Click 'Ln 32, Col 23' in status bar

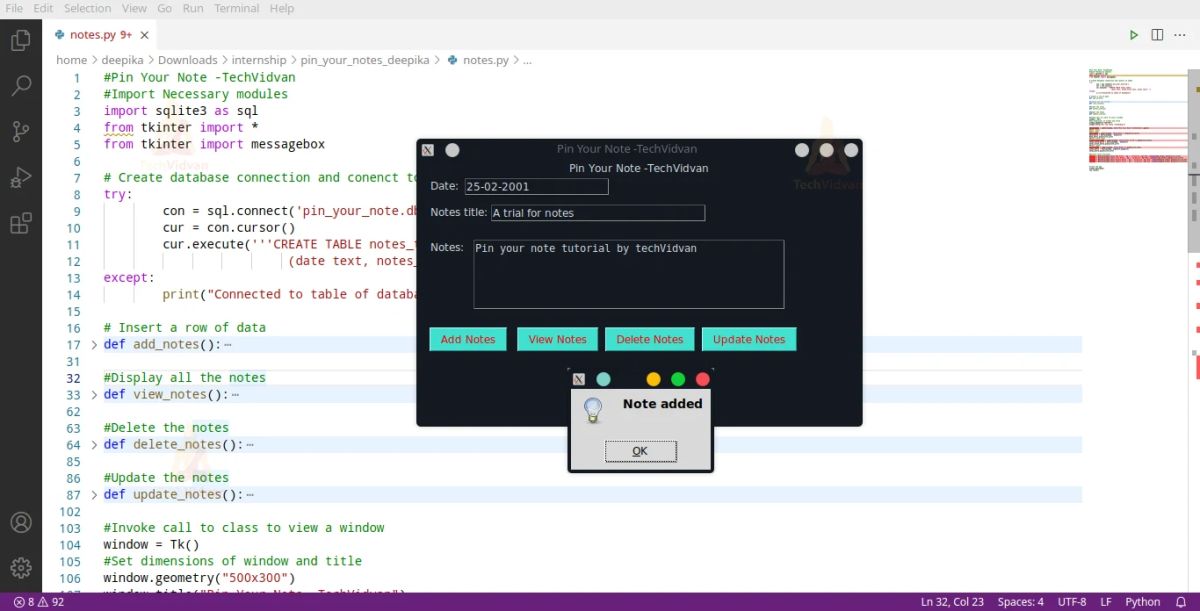tap(952, 602)
